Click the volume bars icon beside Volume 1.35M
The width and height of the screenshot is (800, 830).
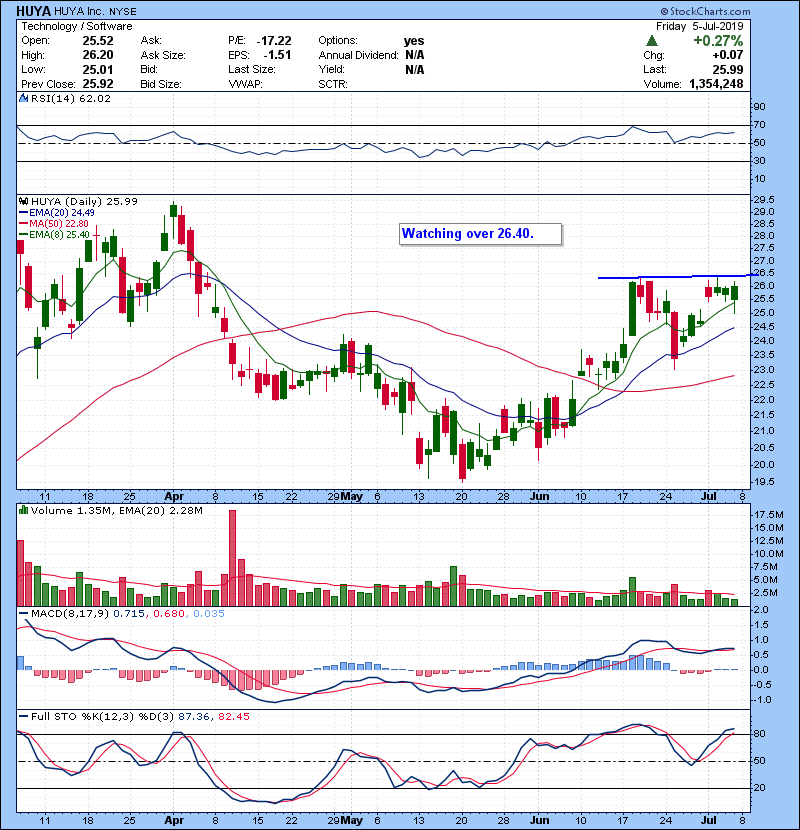coord(23,510)
